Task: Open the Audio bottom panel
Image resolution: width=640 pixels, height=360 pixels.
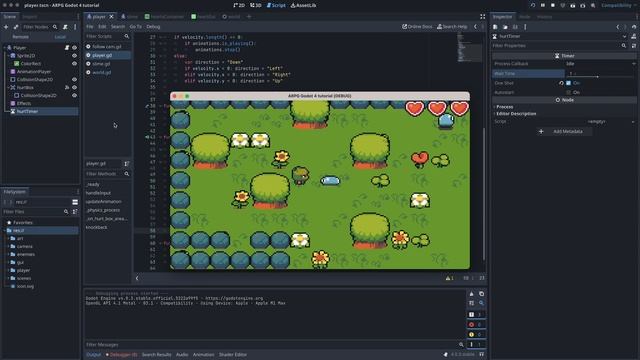Action: [x=182, y=355]
